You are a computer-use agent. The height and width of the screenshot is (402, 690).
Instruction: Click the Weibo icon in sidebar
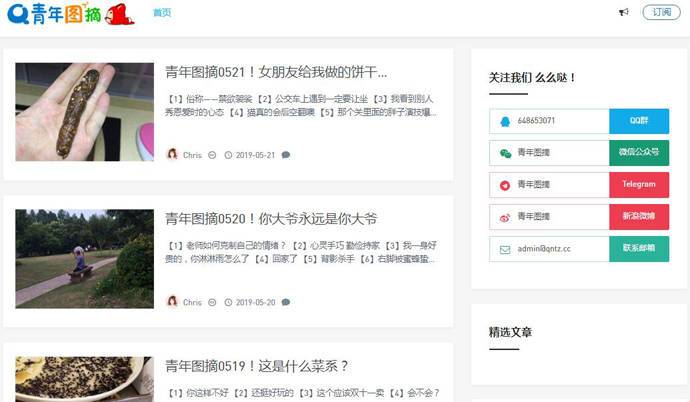tap(505, 218)
